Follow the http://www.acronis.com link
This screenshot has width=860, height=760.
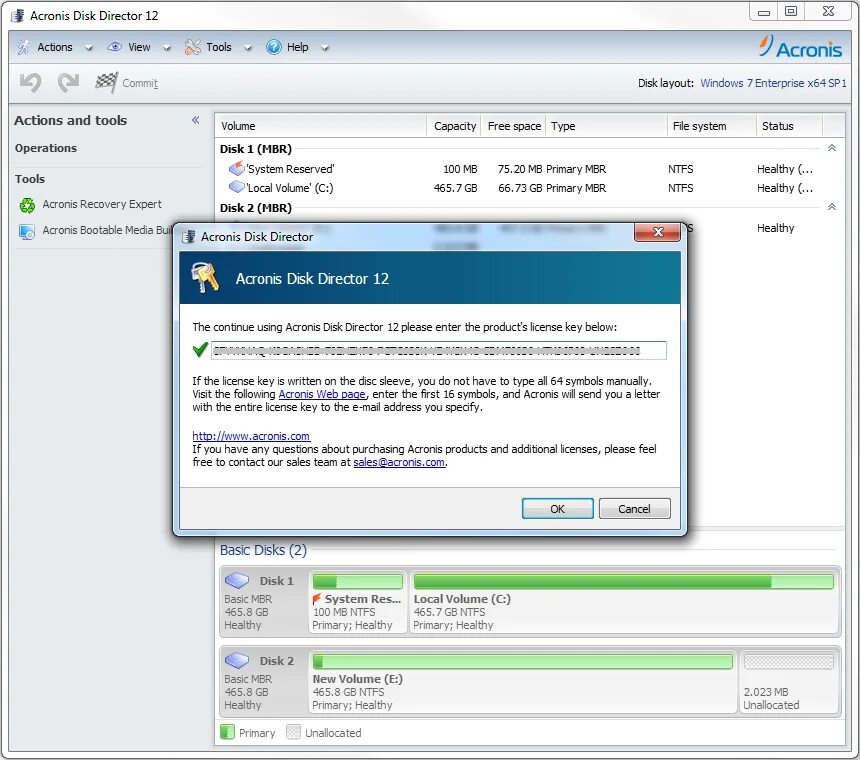coord(251,436)
